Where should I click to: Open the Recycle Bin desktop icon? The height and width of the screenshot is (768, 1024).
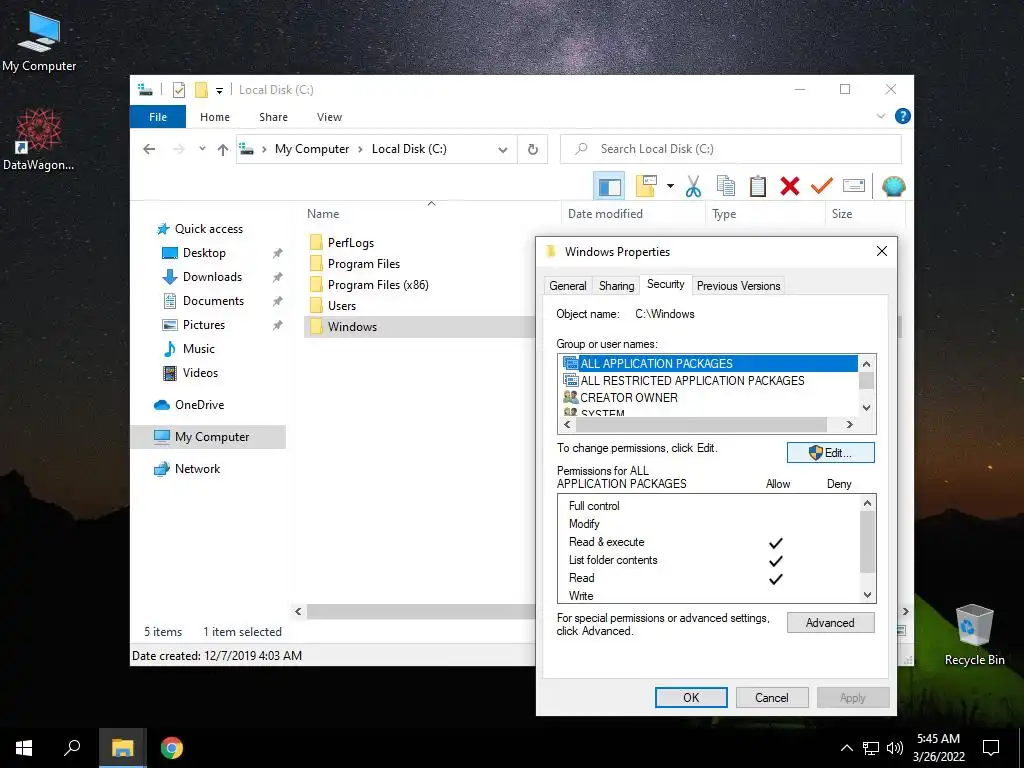pos(974,635)
